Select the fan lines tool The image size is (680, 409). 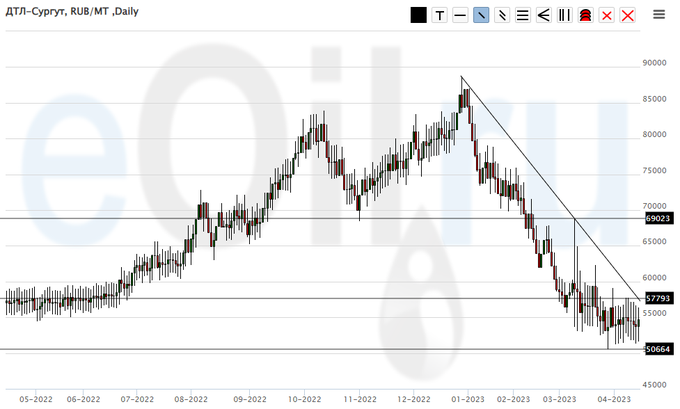pyautogui.click(x=544, y=15)
